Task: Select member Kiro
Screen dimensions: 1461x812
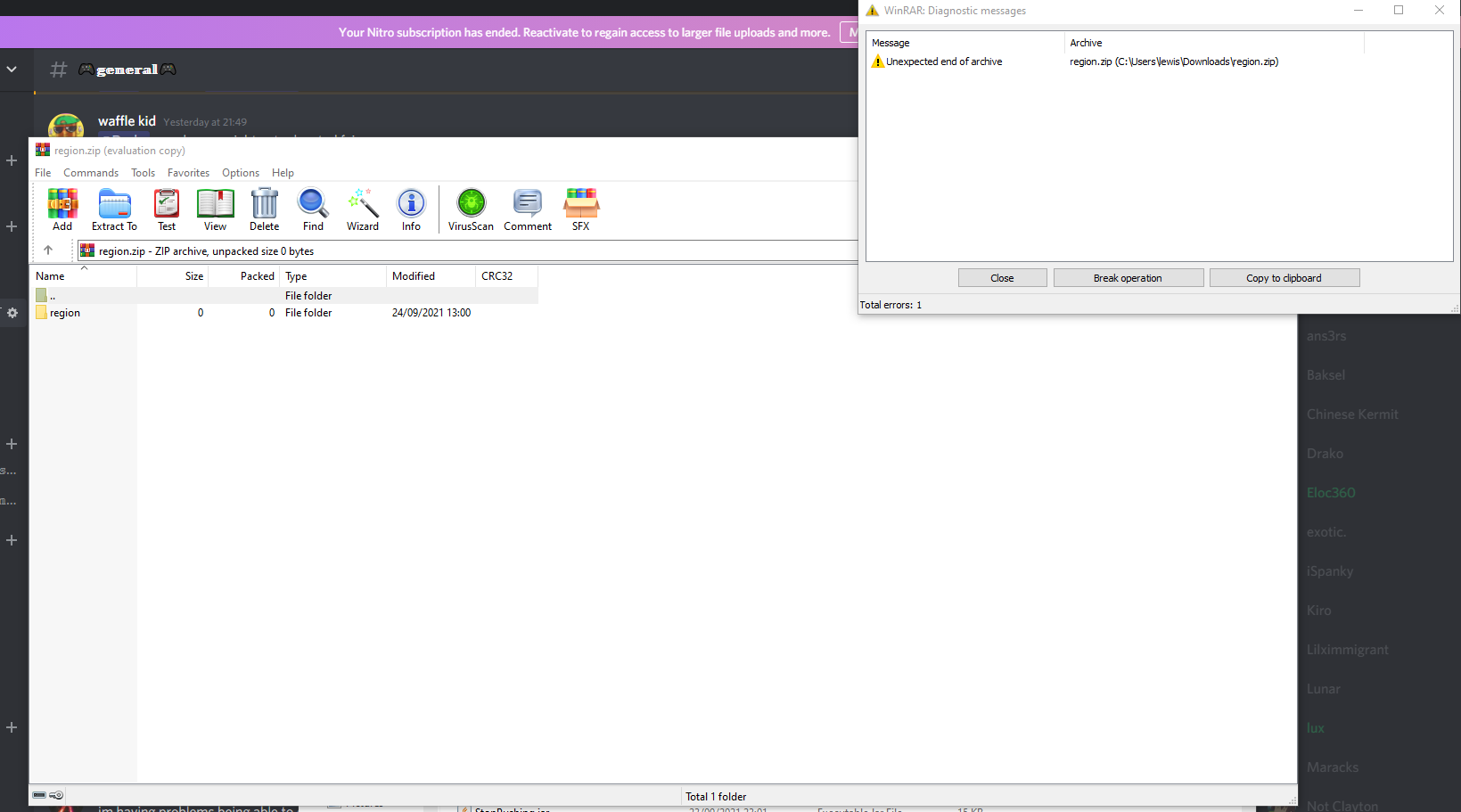Action: point(1319,611)
